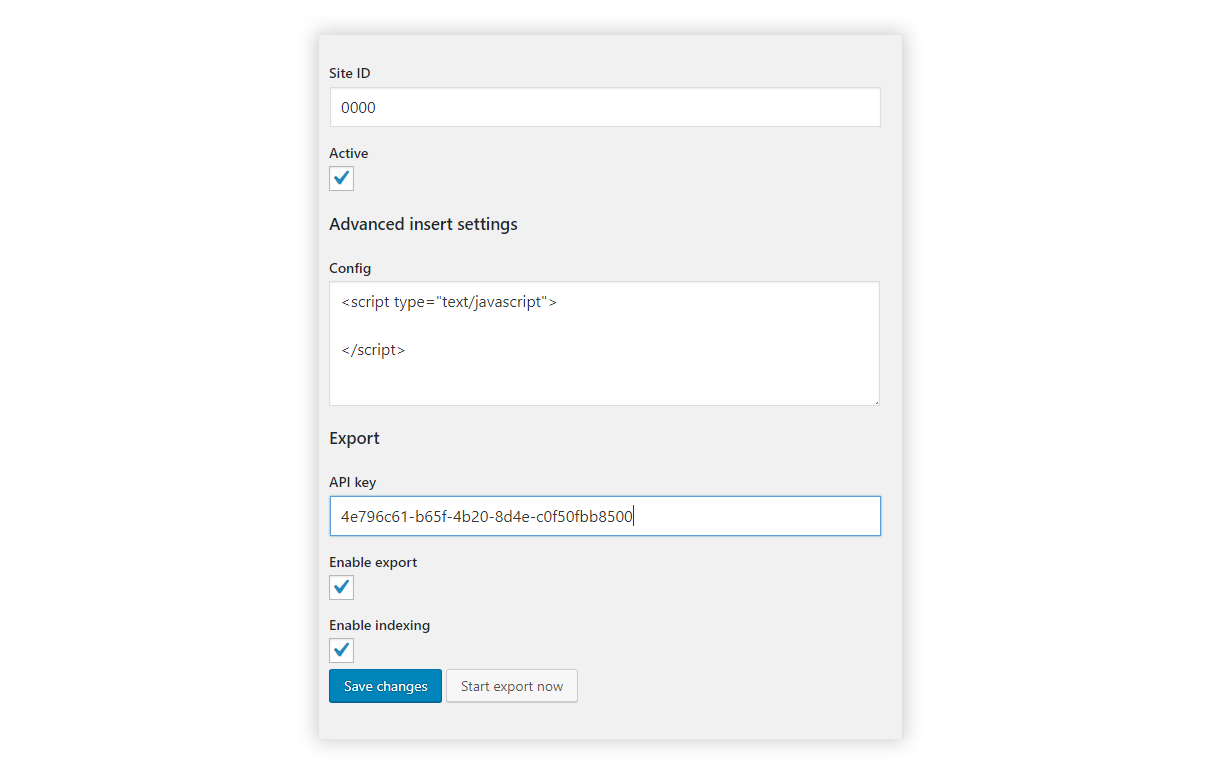Click the Active label text
This screenshot has height=773, width=1221.
349,153
